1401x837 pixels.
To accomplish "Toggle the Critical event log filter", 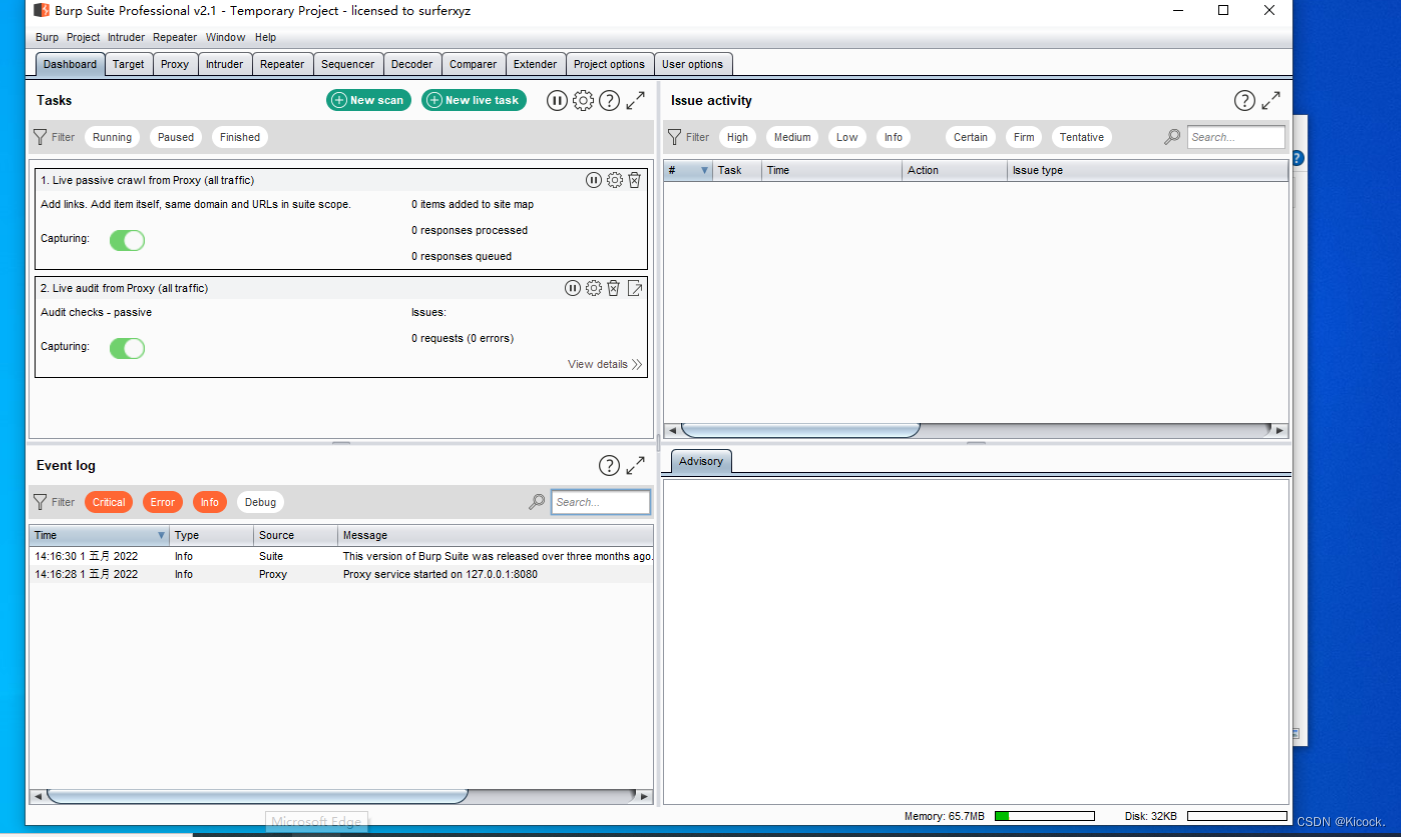I will (109, 502).
